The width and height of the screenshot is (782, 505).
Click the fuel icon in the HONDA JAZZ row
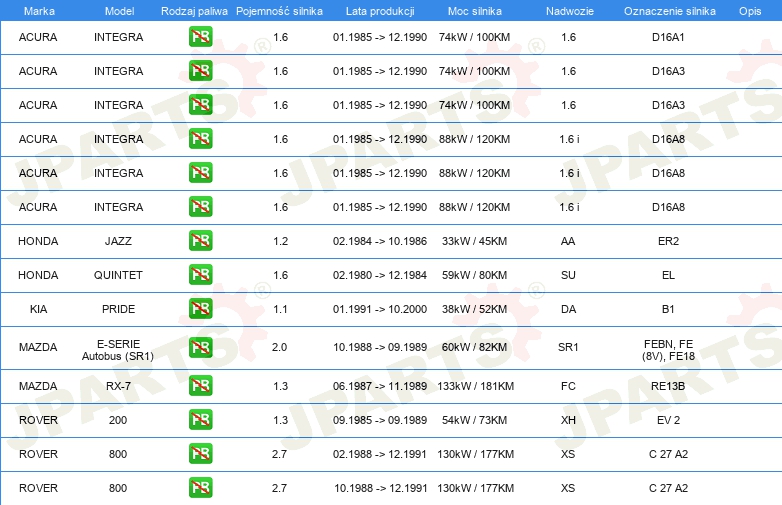[200, 240]
